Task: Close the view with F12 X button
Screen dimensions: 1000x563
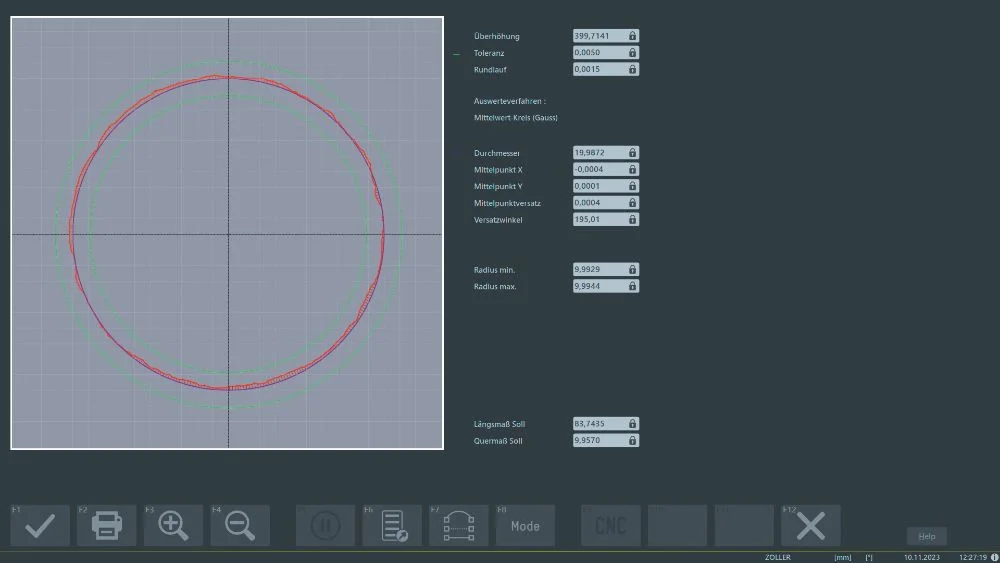Action: (x=810, y=525)
